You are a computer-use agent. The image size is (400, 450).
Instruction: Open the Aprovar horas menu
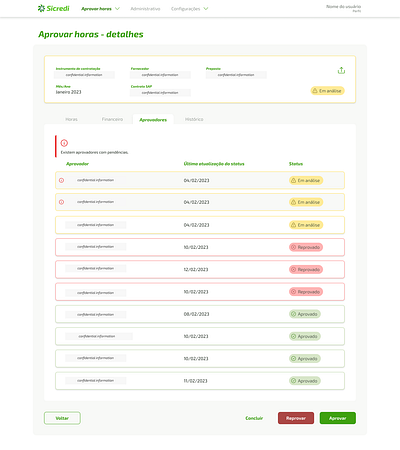pyautogui.click(x=96, y=9)
